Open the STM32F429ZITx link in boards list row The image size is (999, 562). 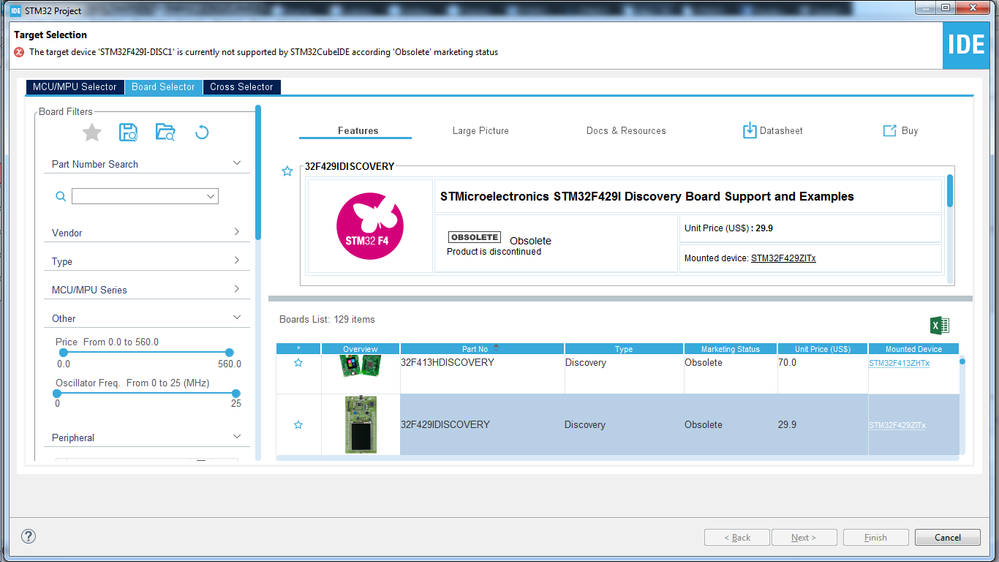tap(897, 425)
